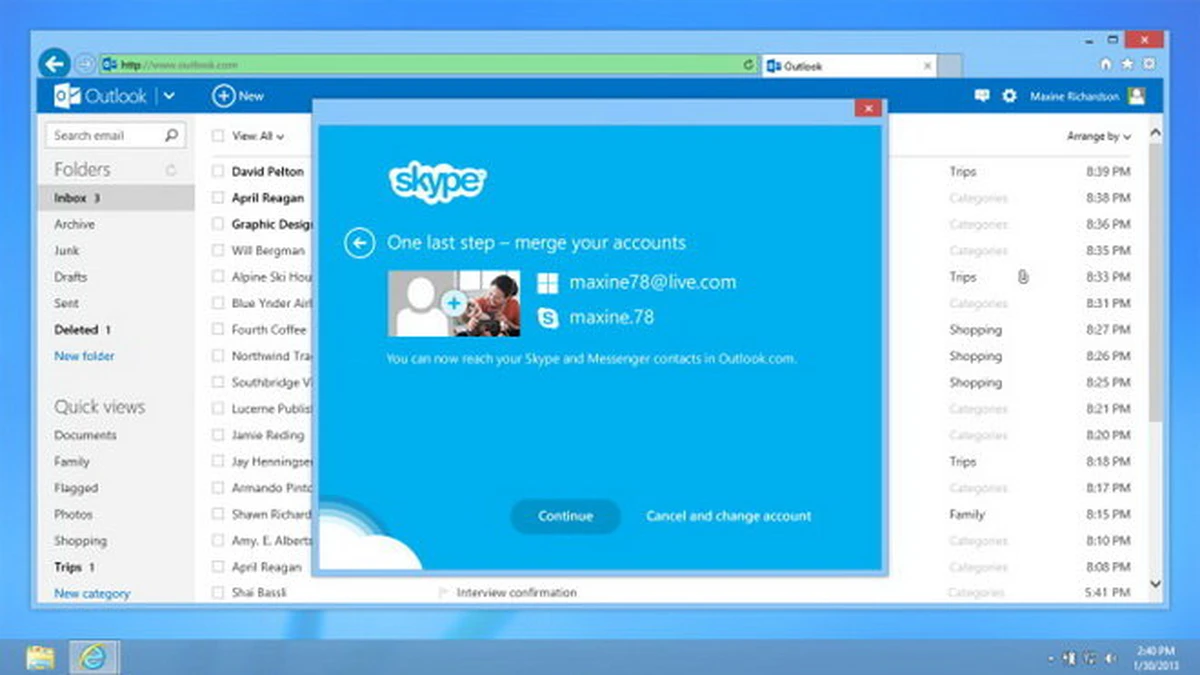Click the Outlook browser tab
This screenshot has height=675, width=1200.
coord(850,66)
